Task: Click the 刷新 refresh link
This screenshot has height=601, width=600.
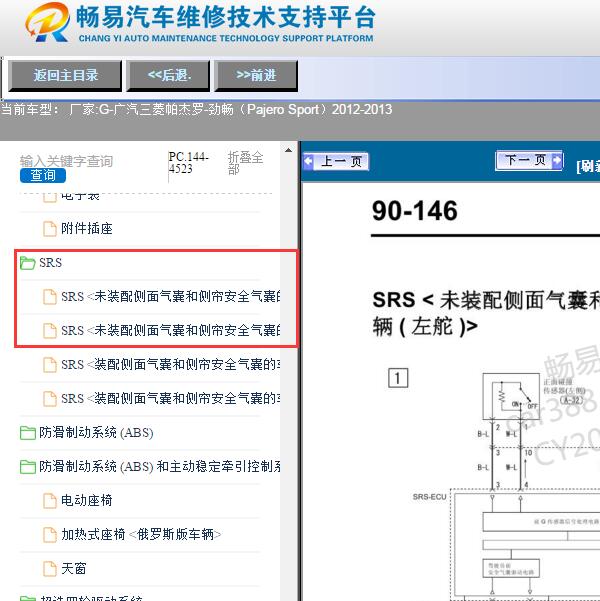Action: [x=588, y=166]
